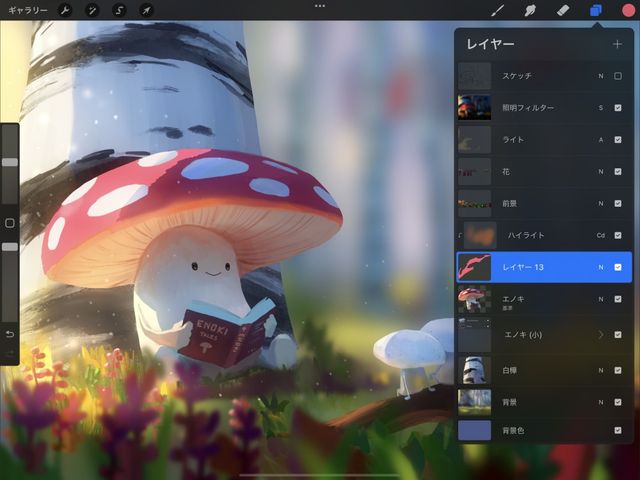Hide the ライト layer
The height and width of the screenshot is (480, 640).
pos(618,140)
